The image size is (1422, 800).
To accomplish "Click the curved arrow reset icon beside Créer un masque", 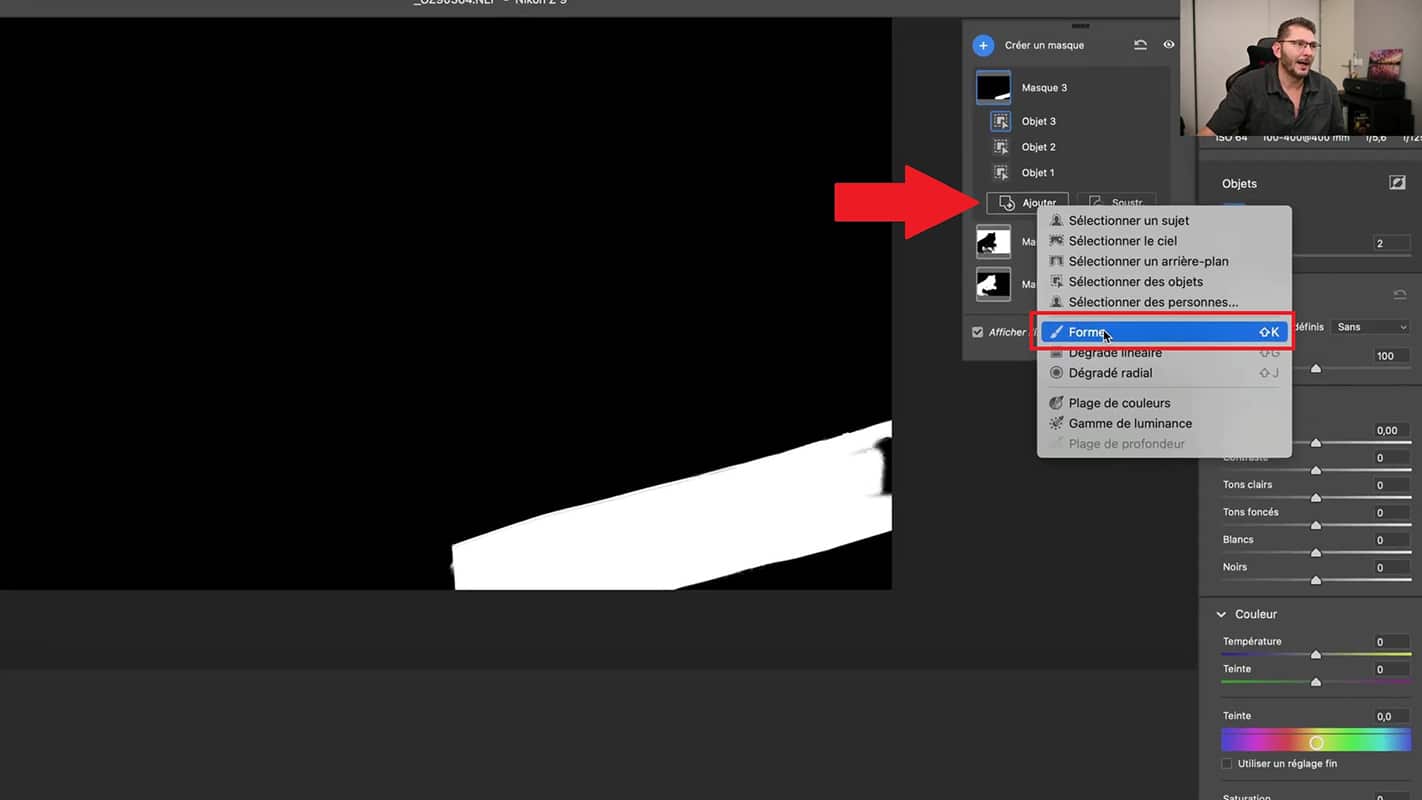I will coord(1140,45).
